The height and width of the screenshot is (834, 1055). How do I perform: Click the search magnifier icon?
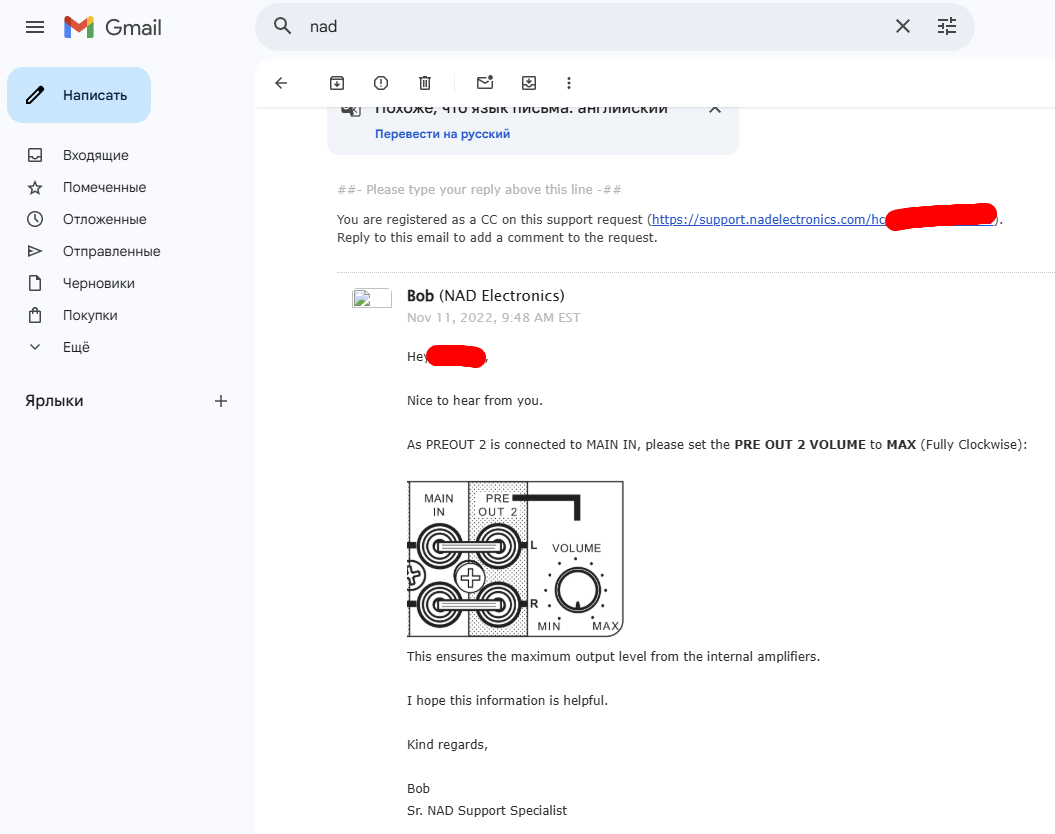[283, 27]
